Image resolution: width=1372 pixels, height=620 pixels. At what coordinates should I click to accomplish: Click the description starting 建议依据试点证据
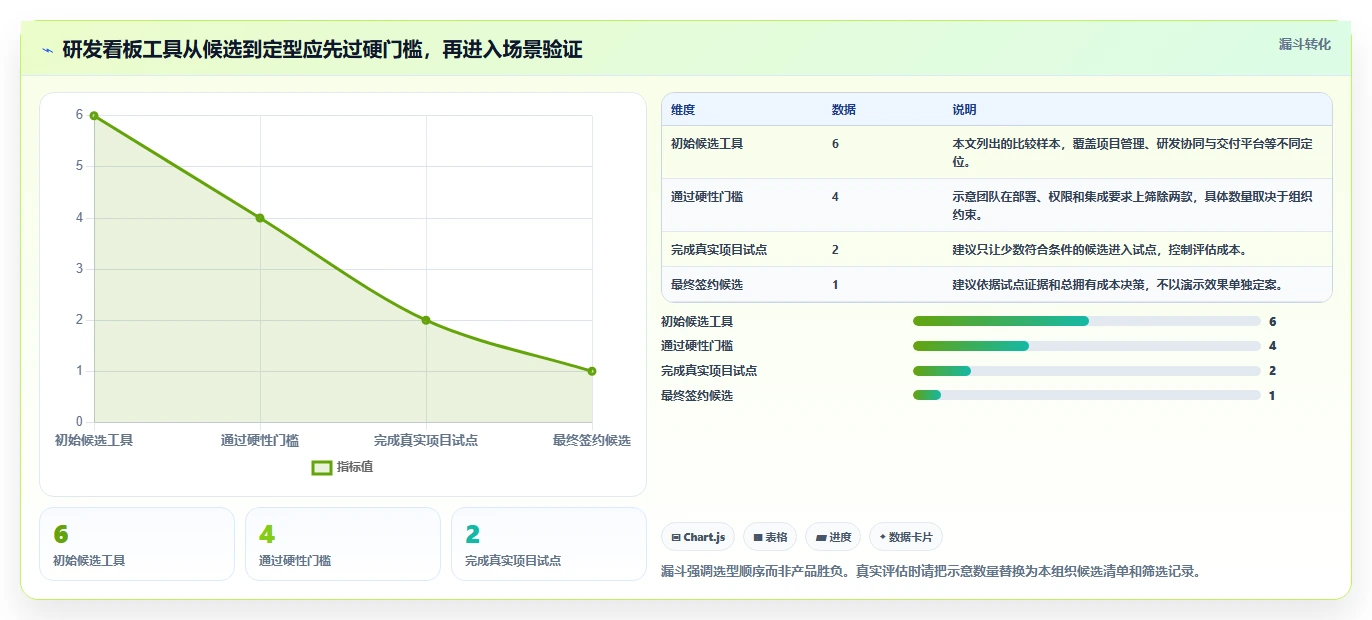[x=1117, y=285]
